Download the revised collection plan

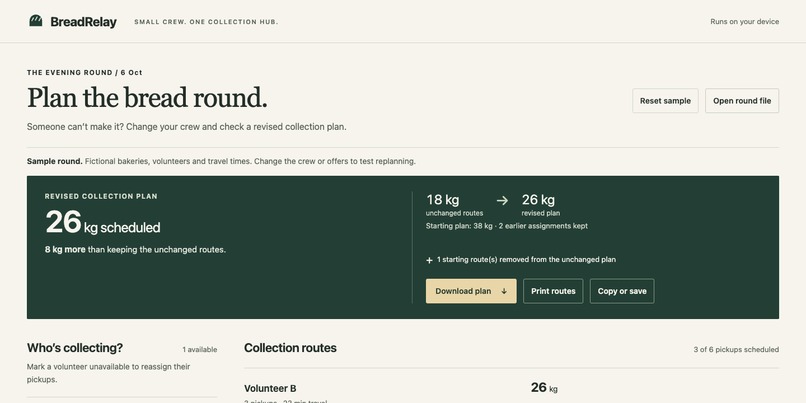(x=471, y=291)
